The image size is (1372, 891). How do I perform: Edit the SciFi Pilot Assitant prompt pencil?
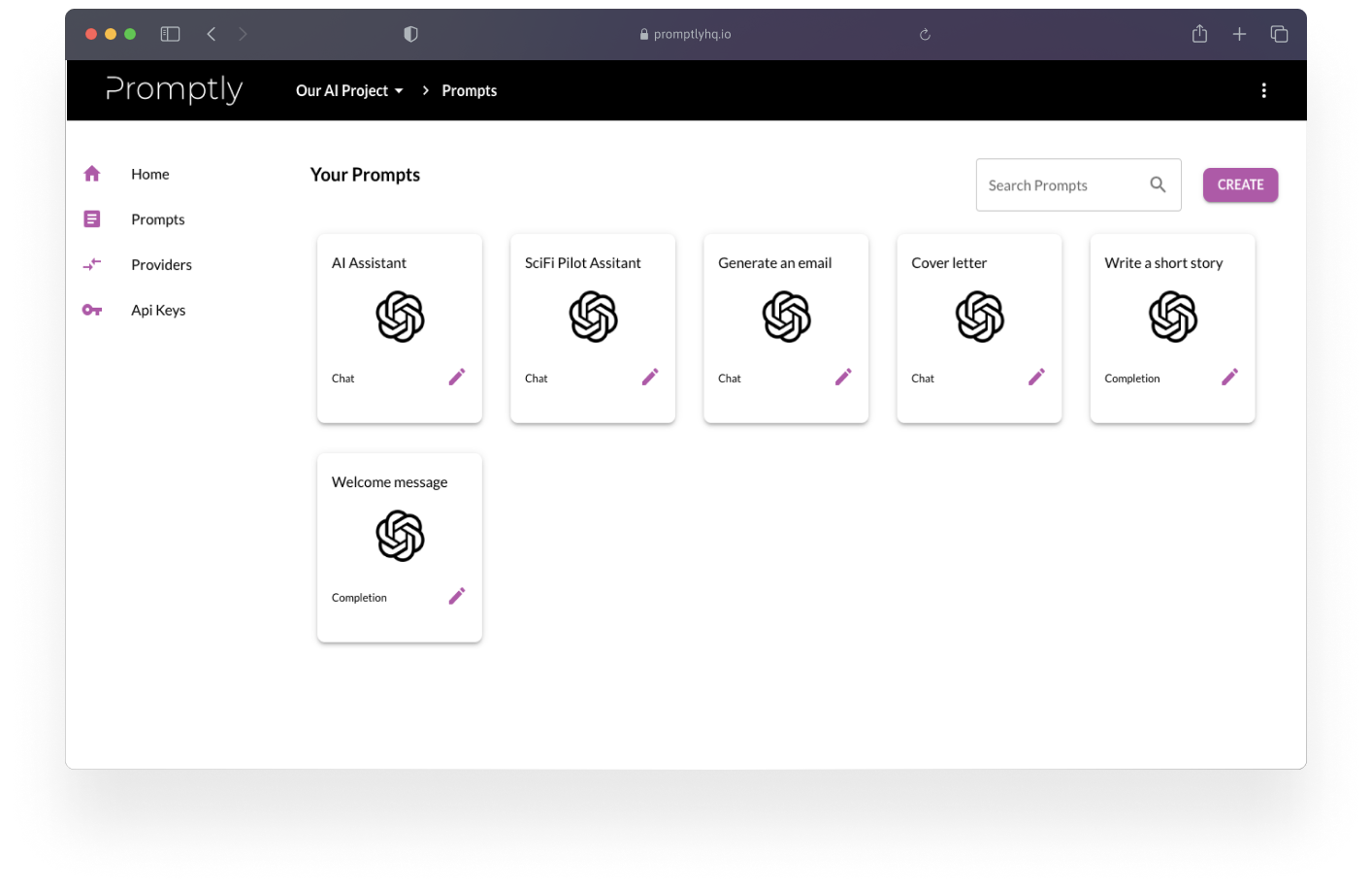tap(650, 377)
